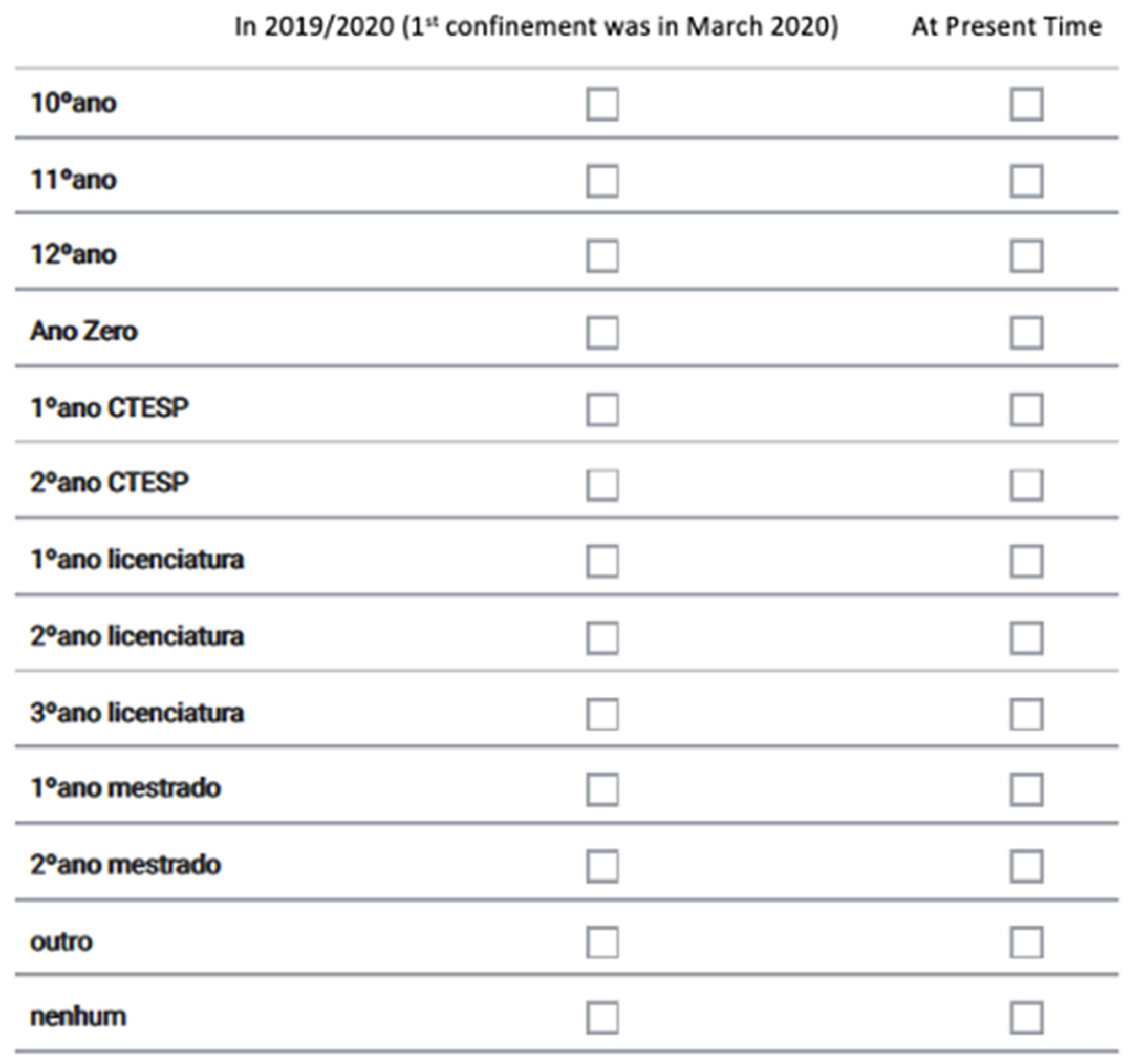Viewport: 1133px width, 1064px height.
Task: Select 2ºano licenciatura under At Present Time
Action: pos(1026,638)
